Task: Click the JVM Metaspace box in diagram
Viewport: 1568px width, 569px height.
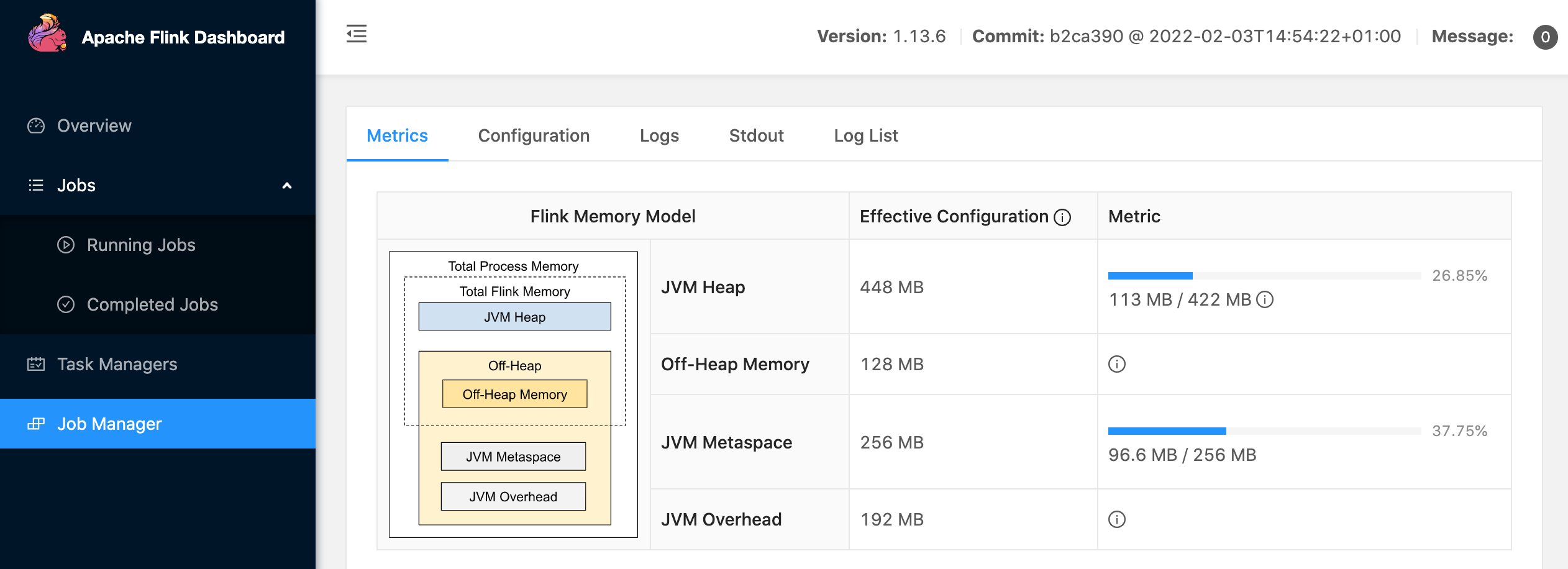Action: click(513, 457)
